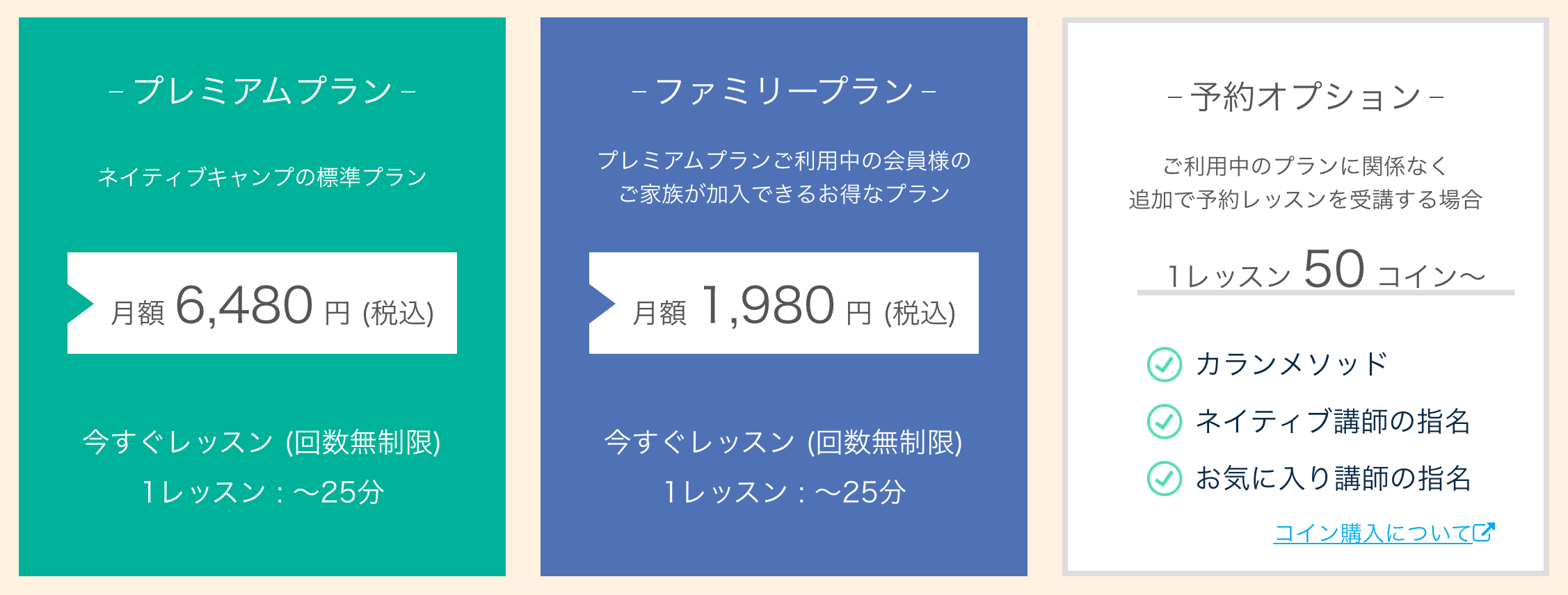Viewport: 1568px width, 595px height.
Task: Click the カランメソッド list item text
Action: point(1292,364)
